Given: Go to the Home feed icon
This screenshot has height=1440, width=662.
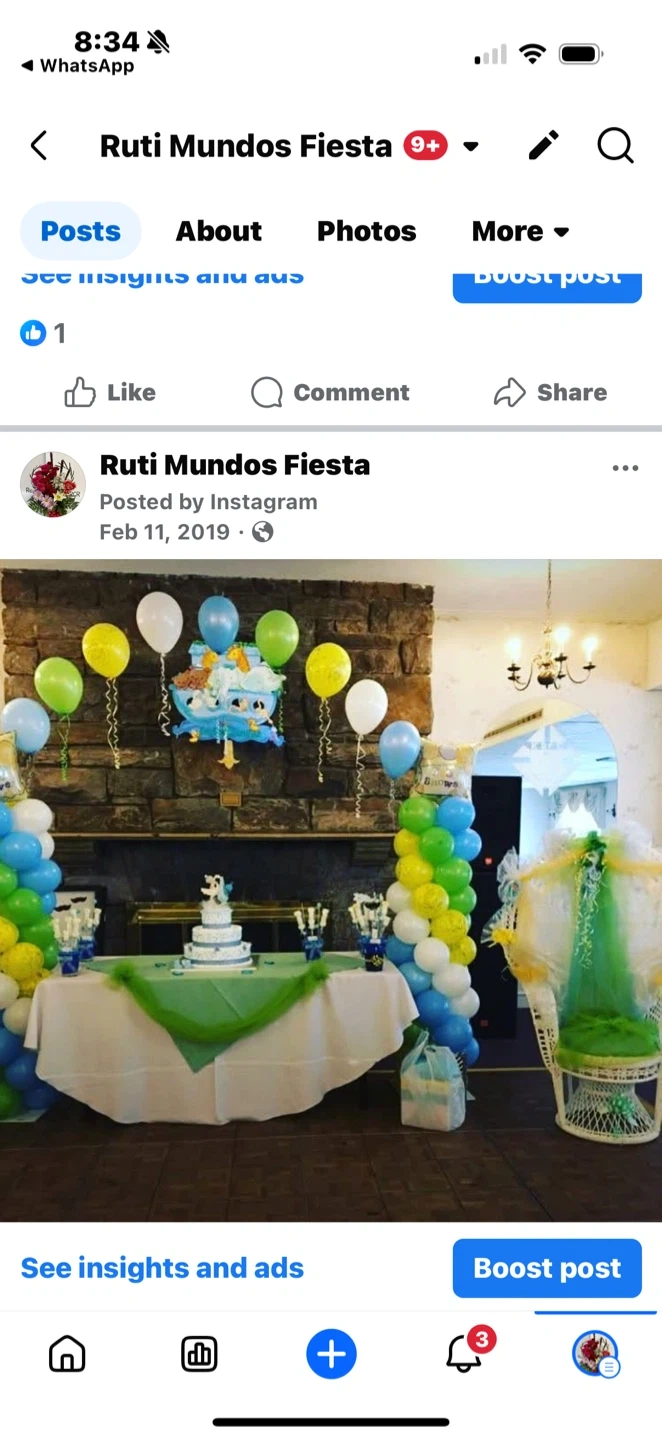Looking at the screenshot, I should coord(67,1355).
